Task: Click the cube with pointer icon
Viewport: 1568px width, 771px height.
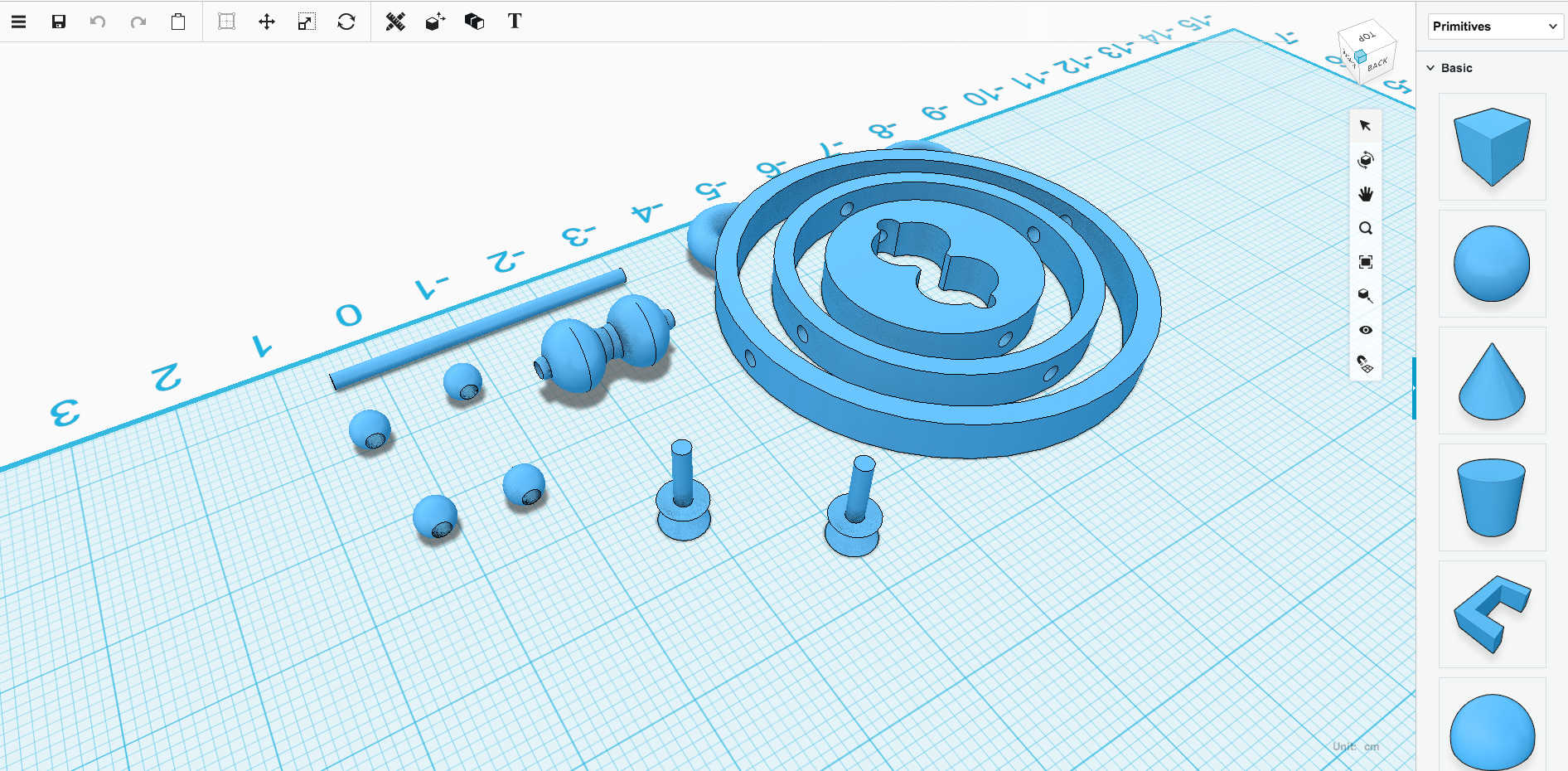Action: pos(1365,296)
